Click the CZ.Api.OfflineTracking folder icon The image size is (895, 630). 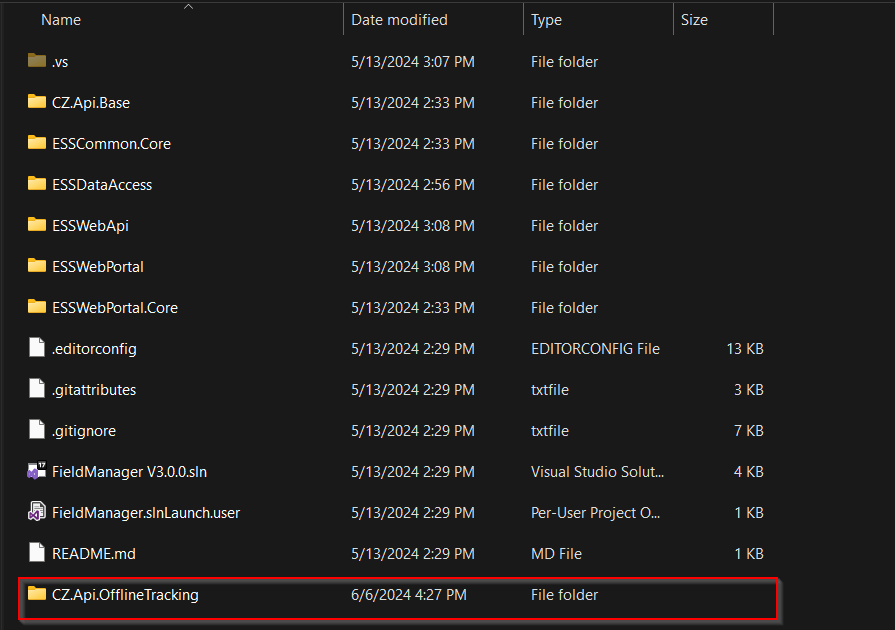pos(37,593)
